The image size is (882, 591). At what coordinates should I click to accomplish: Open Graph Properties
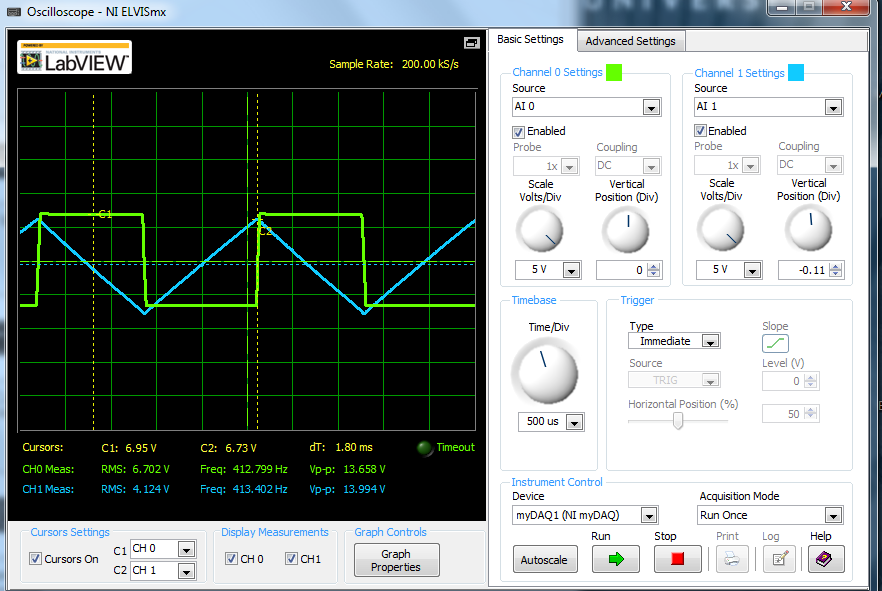(396, 560)
